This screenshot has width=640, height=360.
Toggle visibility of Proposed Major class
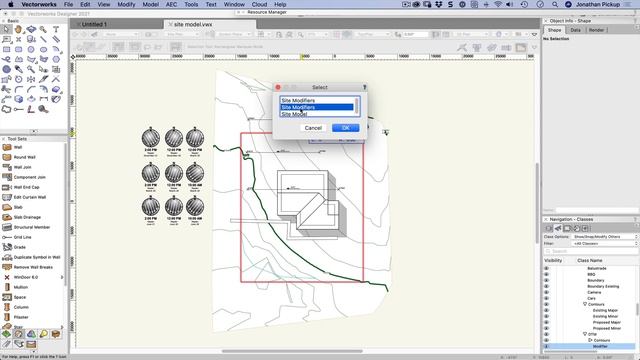[x=547, y=322]
